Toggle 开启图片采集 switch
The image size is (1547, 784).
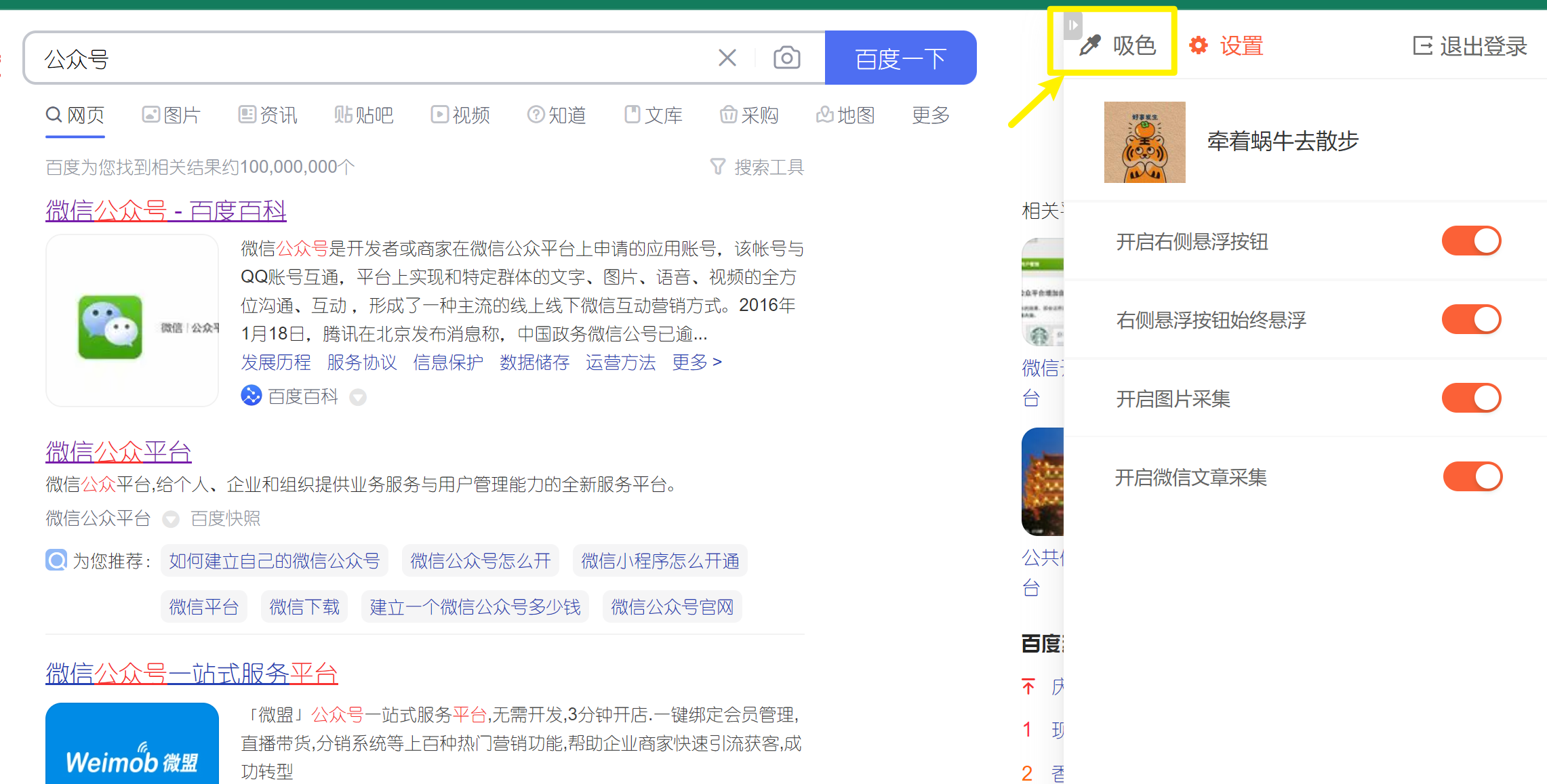point(1471,398)
